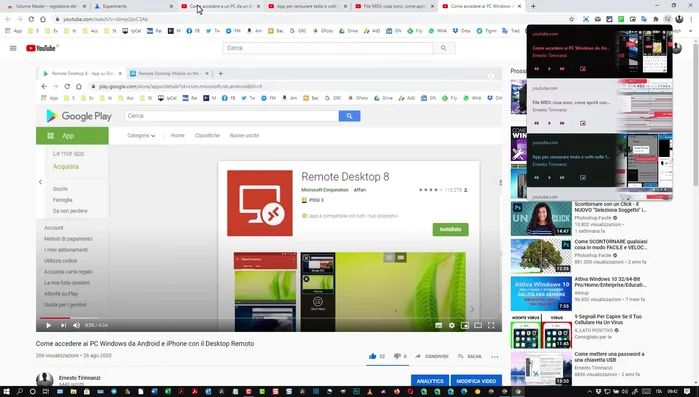
Task: Switch to 'App per censurare testo' tab
Action: click(x=307, y=6)
